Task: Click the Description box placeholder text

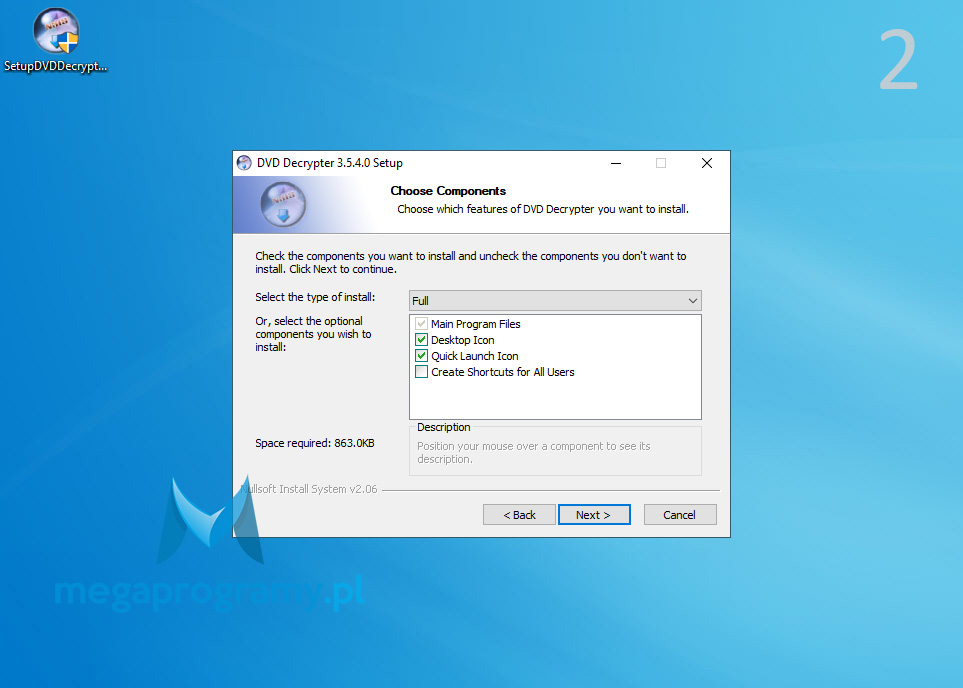Action: point(534,452)
